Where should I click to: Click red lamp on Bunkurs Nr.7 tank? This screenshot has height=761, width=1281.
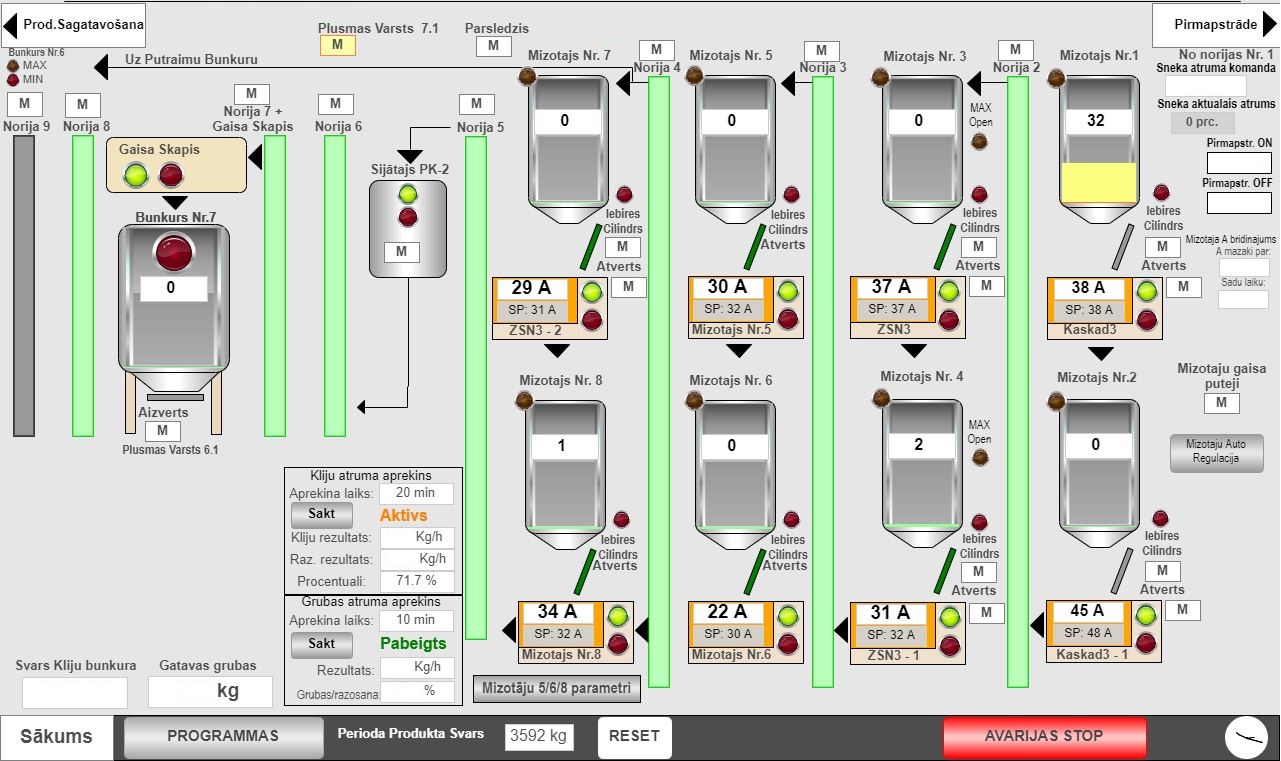coord(174,252)
